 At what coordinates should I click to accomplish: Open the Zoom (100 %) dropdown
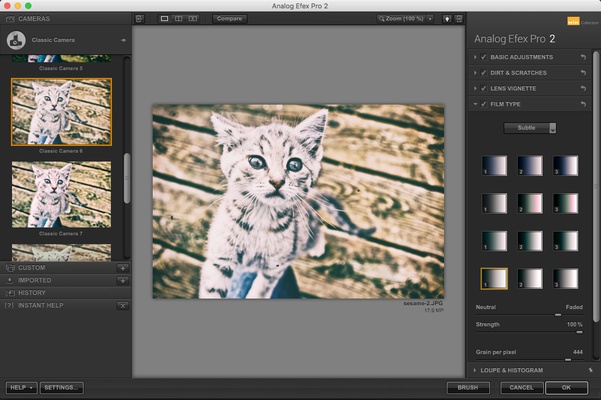tap(406, 18)
